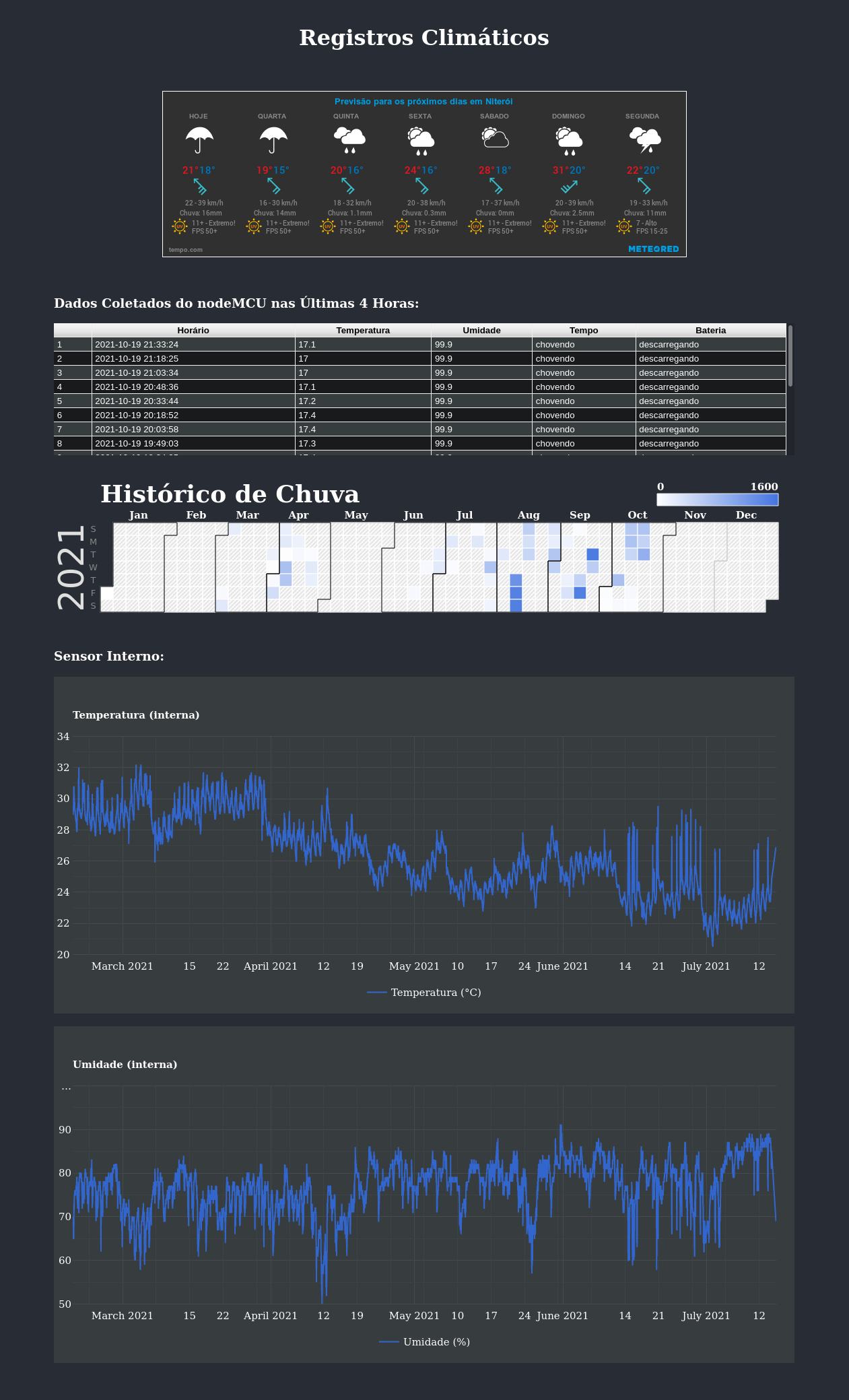Click temperature 17.3 in row 8
849x1400 pixels.
pos(363,444)
